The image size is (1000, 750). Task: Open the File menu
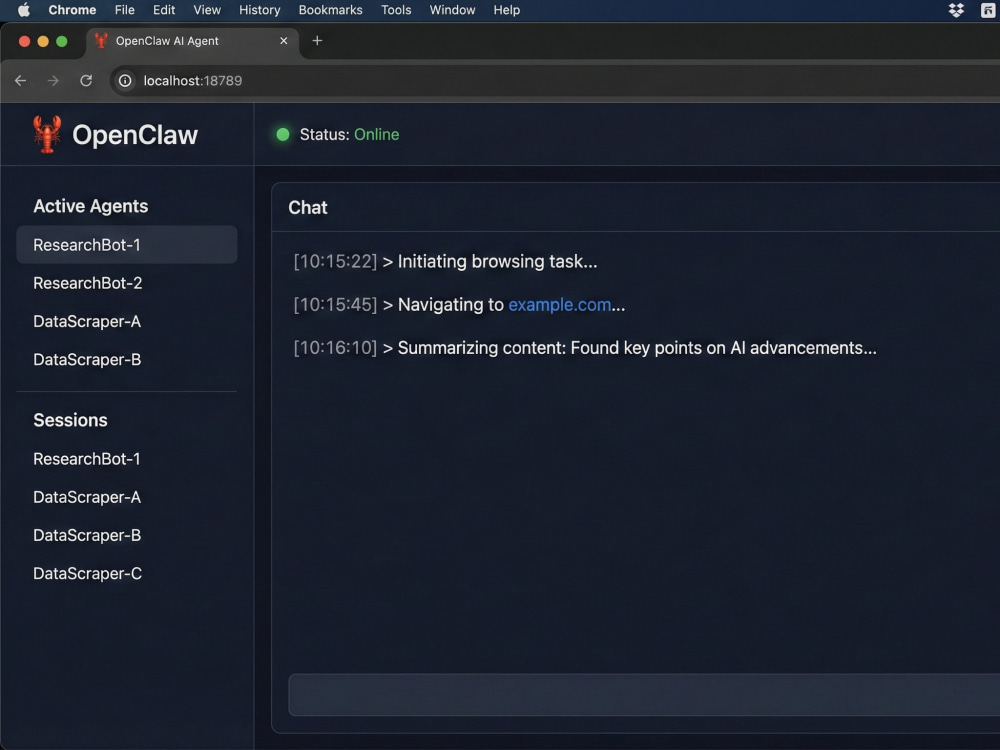coord(124,10)
